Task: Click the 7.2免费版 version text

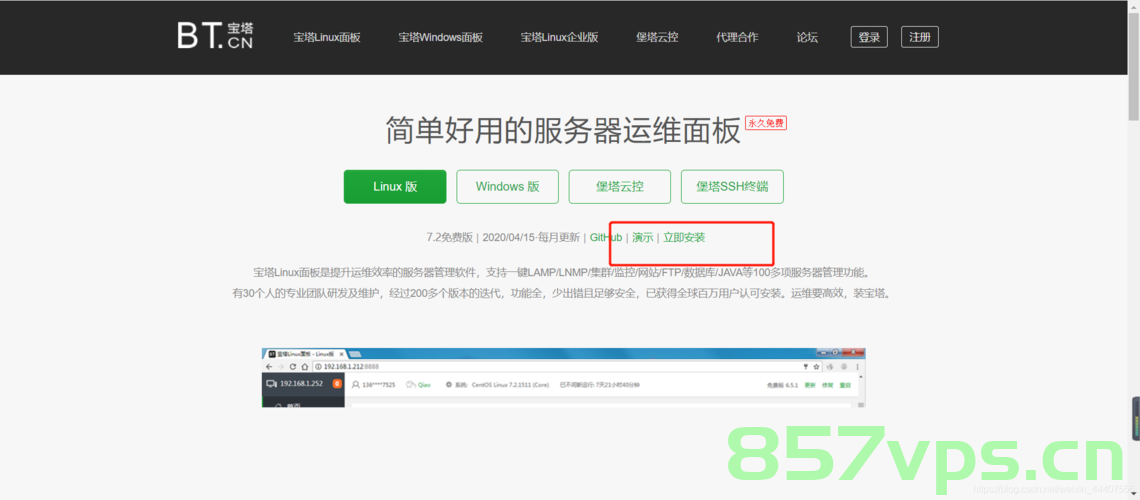Action: (449, 238)
